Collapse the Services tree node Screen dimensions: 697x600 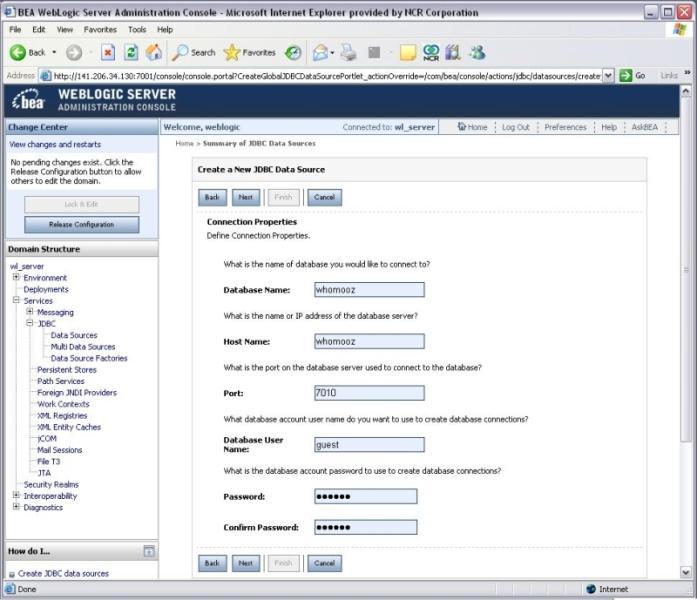pyautogui.click(x=16, y=300)
